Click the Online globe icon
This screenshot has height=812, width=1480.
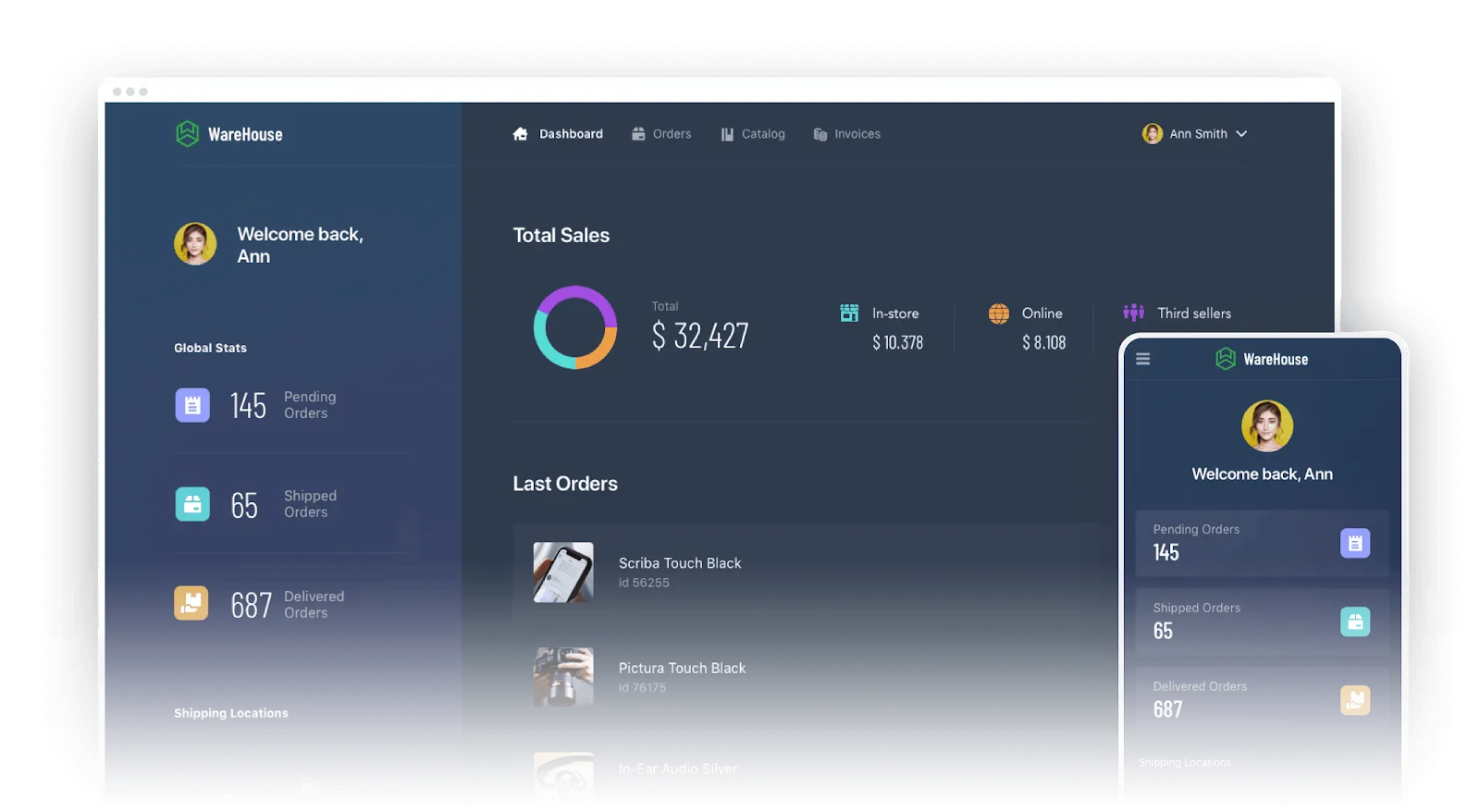(999, 314)
